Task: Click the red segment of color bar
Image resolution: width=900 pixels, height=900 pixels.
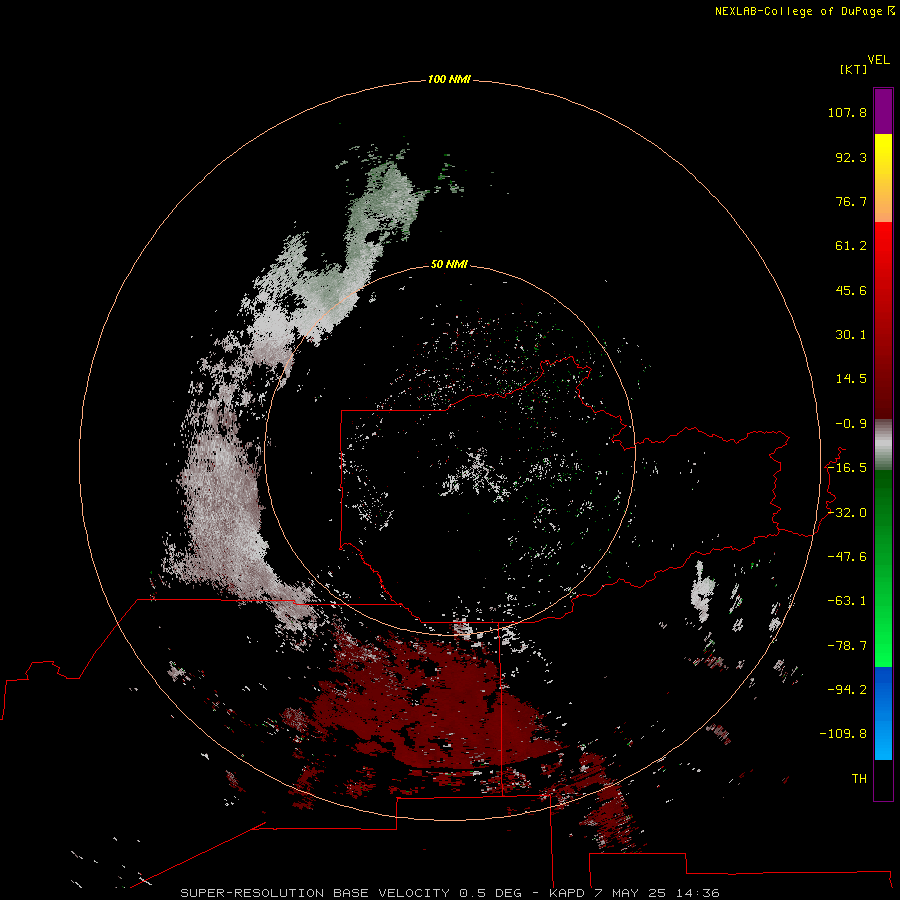Action: pos(883,320)
